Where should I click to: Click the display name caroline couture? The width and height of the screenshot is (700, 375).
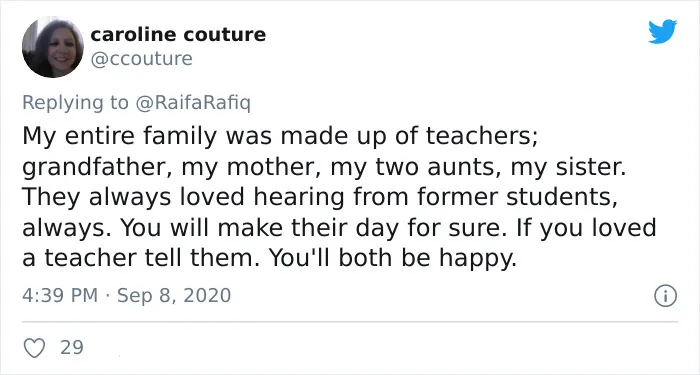pos(178,34)
